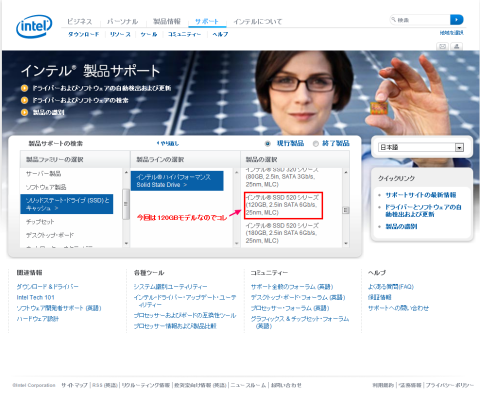The height and width of the screenshot is (399, 480).
Task: Click up arrow of product selection list scrollbar
Action: 346,172
